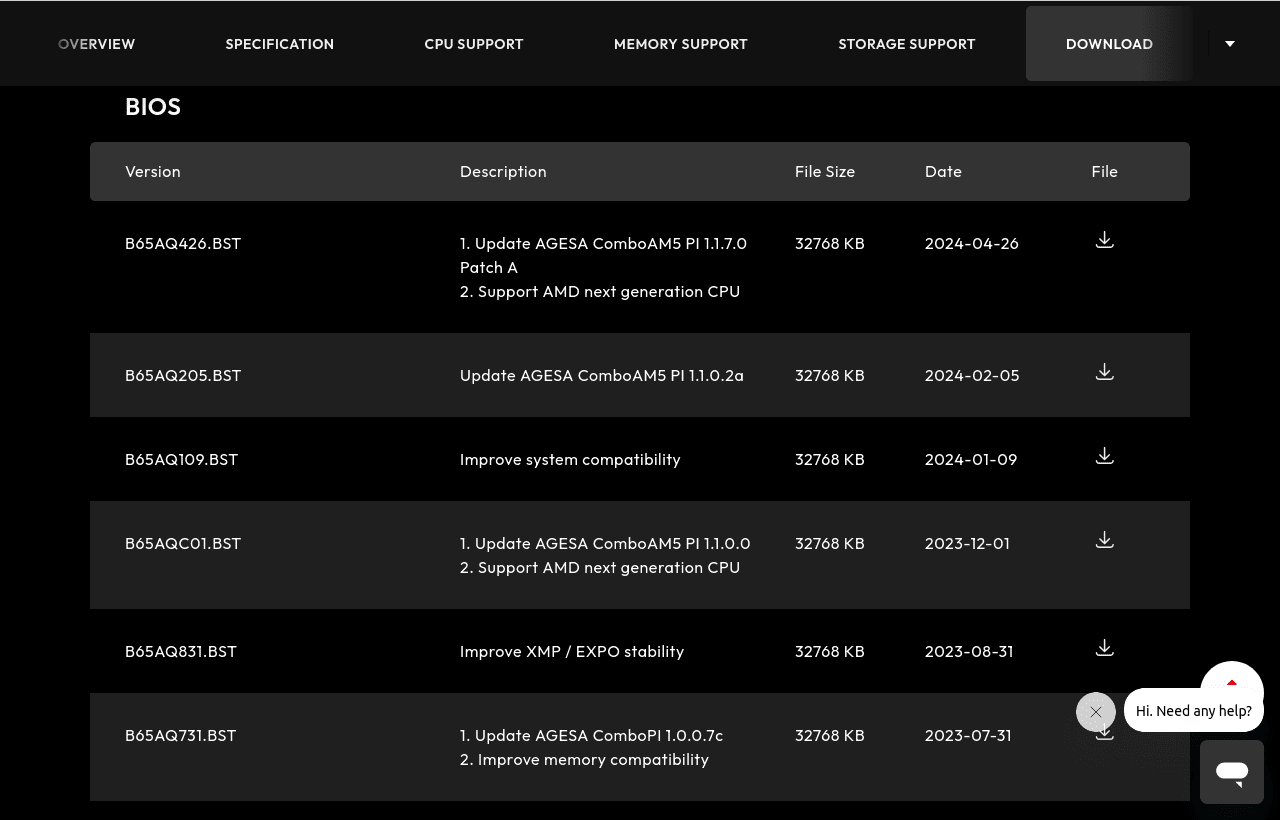Download the B65AQ831.BST BIOS file

tap(1104, 648)
